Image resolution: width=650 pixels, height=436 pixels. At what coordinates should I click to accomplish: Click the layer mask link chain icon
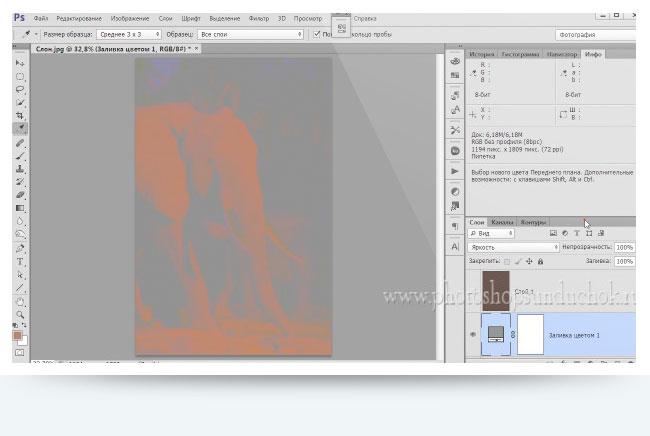[x=513, y=334]
